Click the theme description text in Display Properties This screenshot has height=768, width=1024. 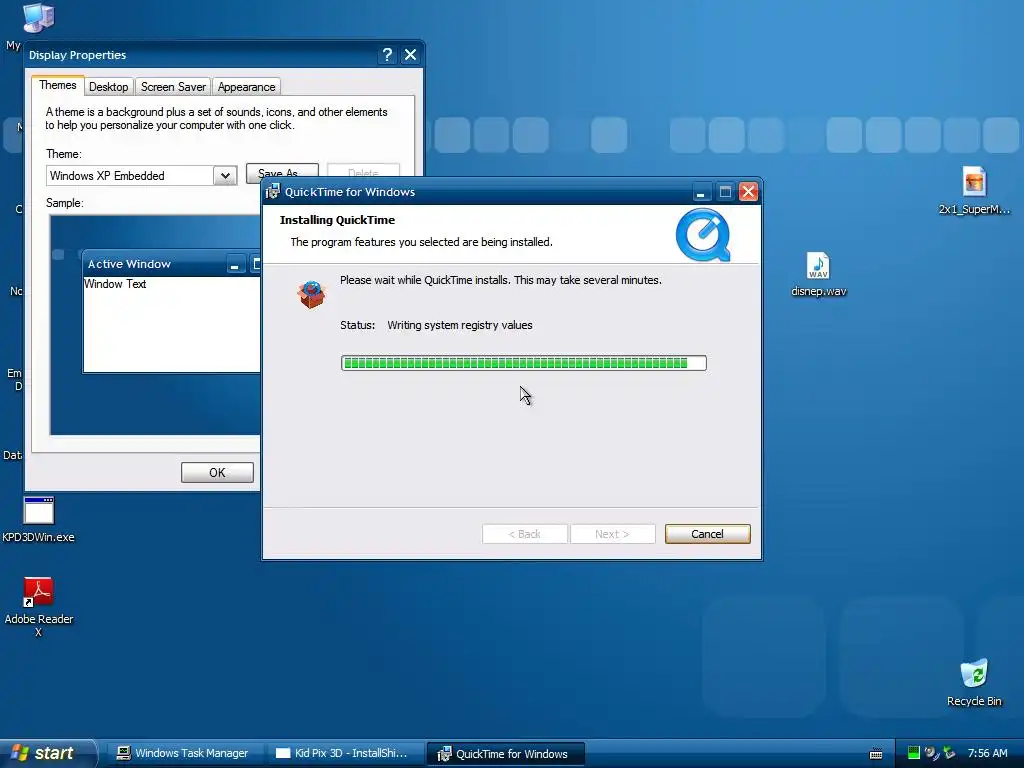click(x=216, y=119)
